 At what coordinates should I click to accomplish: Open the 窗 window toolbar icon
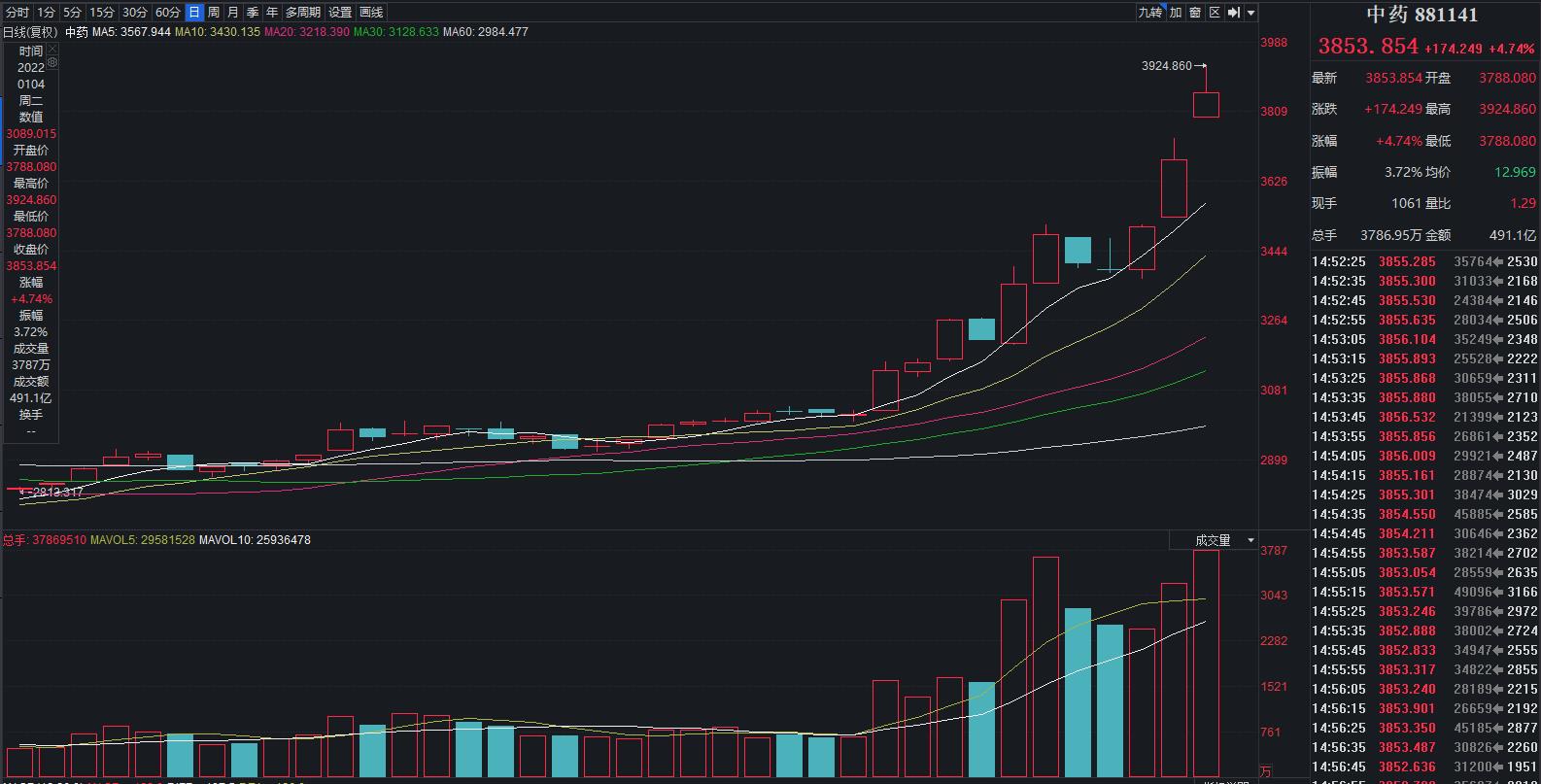pos(1195,13)
